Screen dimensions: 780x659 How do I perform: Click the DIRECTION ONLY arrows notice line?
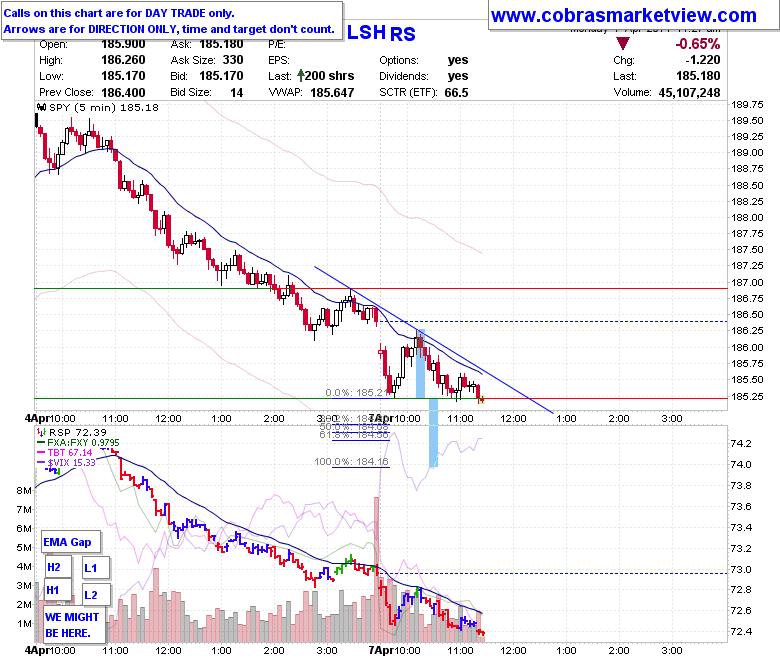(169, 29)
